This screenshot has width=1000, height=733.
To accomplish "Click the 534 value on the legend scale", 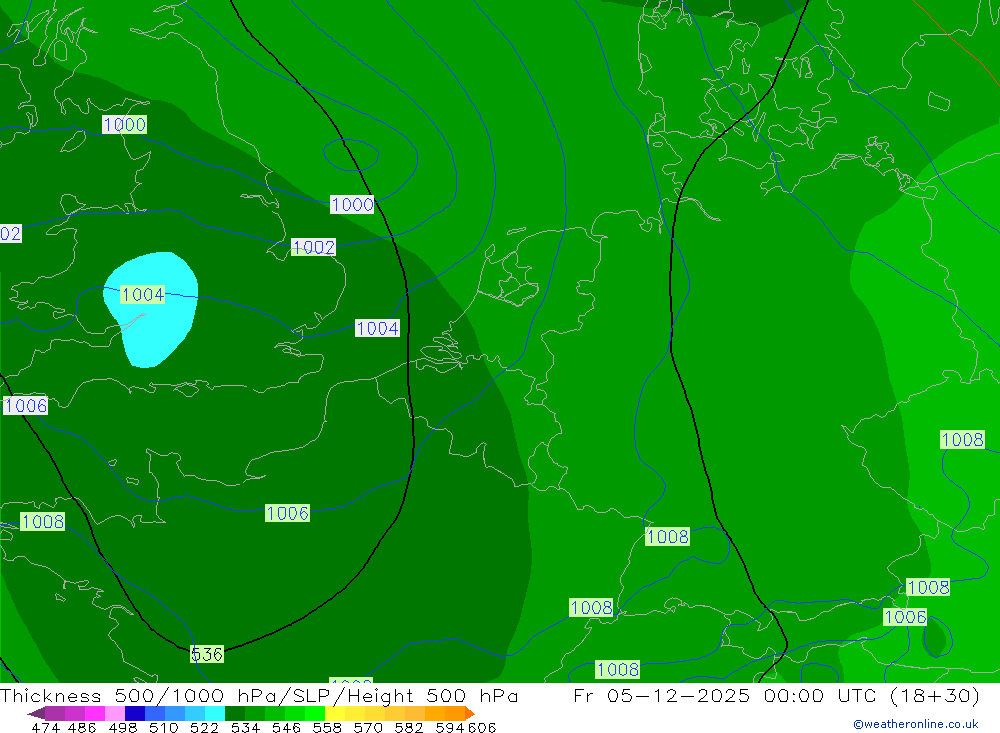I will tap(244, 727).
